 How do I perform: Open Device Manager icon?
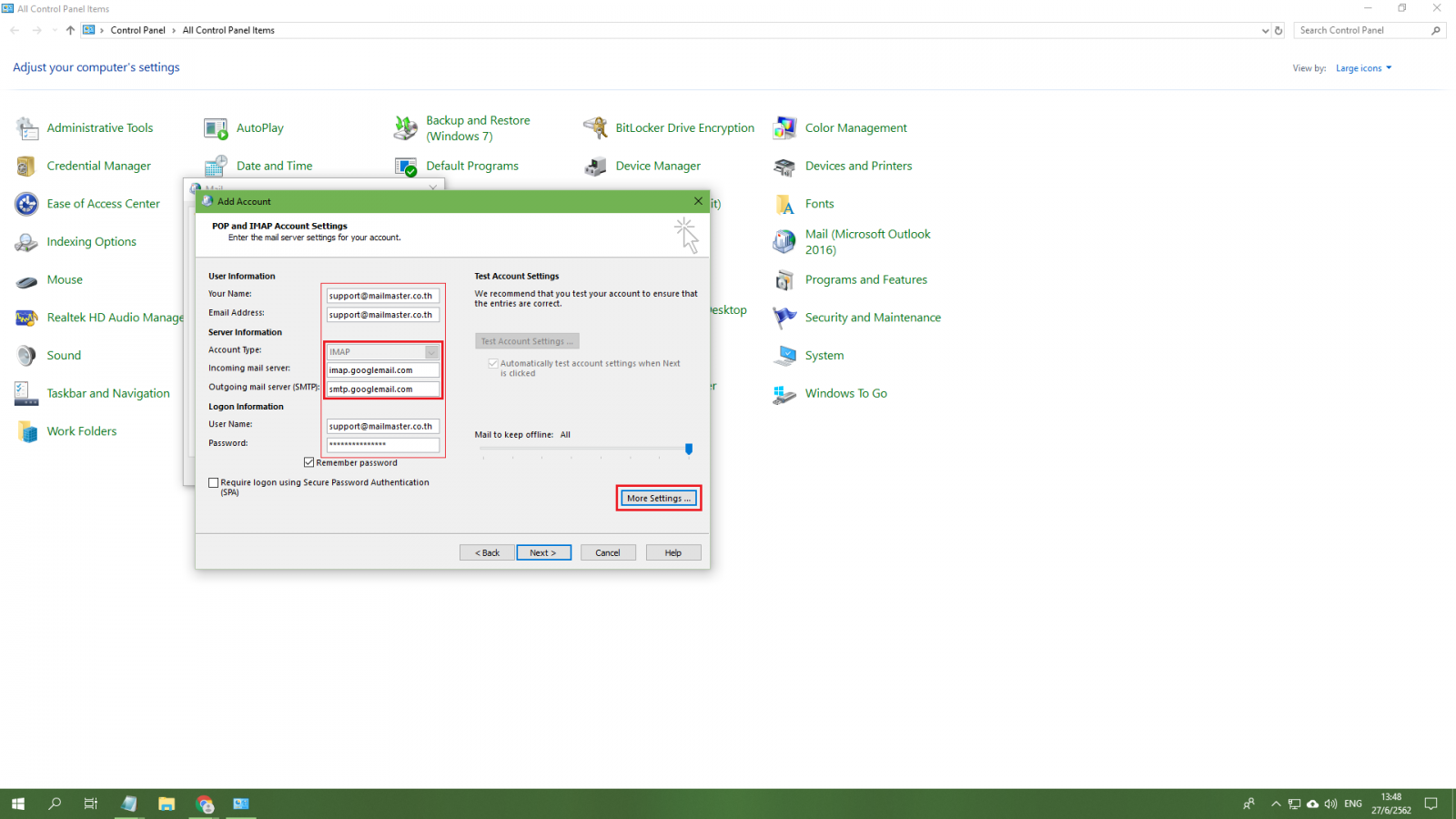(595, 167)
